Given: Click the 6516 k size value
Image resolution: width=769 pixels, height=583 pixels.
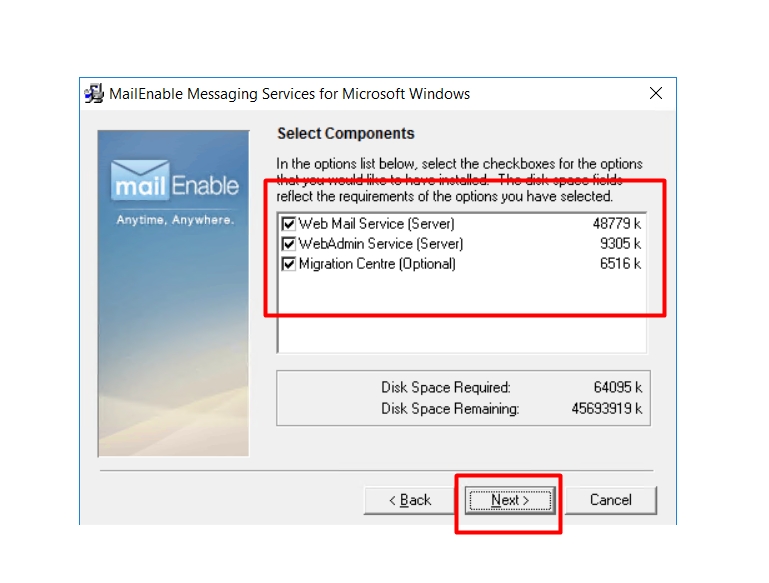Looking at the screenshot, I should [620, 264].
